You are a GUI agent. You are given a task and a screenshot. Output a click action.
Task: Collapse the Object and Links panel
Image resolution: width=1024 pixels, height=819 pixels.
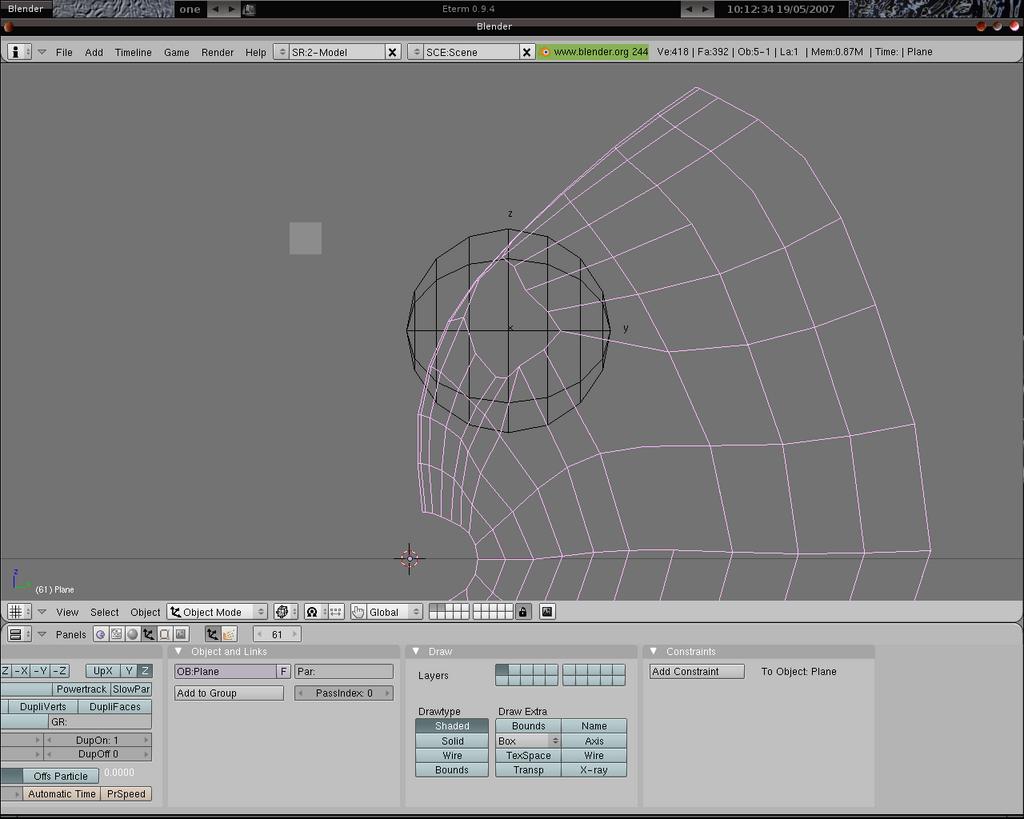click(178, 652)
